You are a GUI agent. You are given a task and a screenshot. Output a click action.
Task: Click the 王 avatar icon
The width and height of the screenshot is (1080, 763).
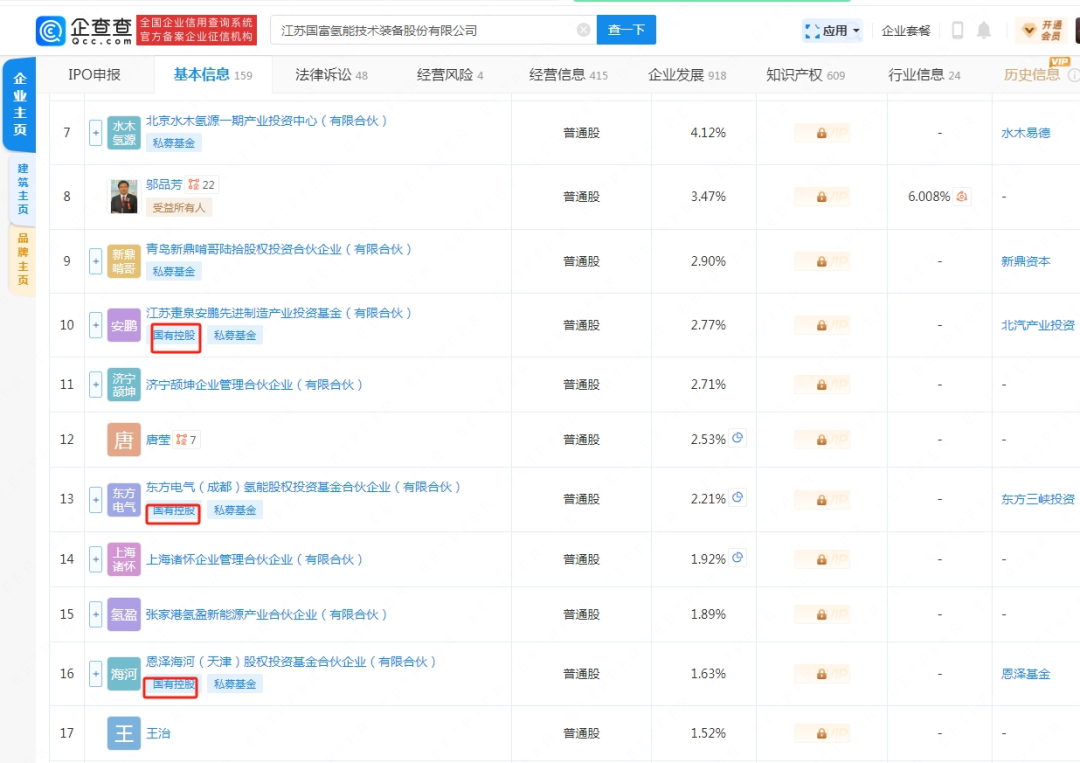(124, 733)
